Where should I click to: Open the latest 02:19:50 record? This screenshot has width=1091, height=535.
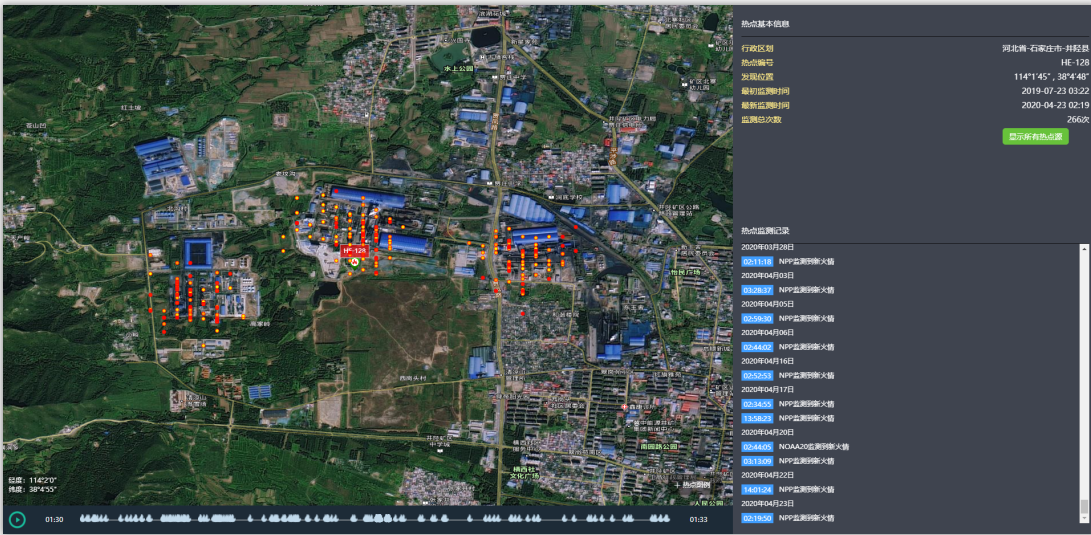pos(757,519)
